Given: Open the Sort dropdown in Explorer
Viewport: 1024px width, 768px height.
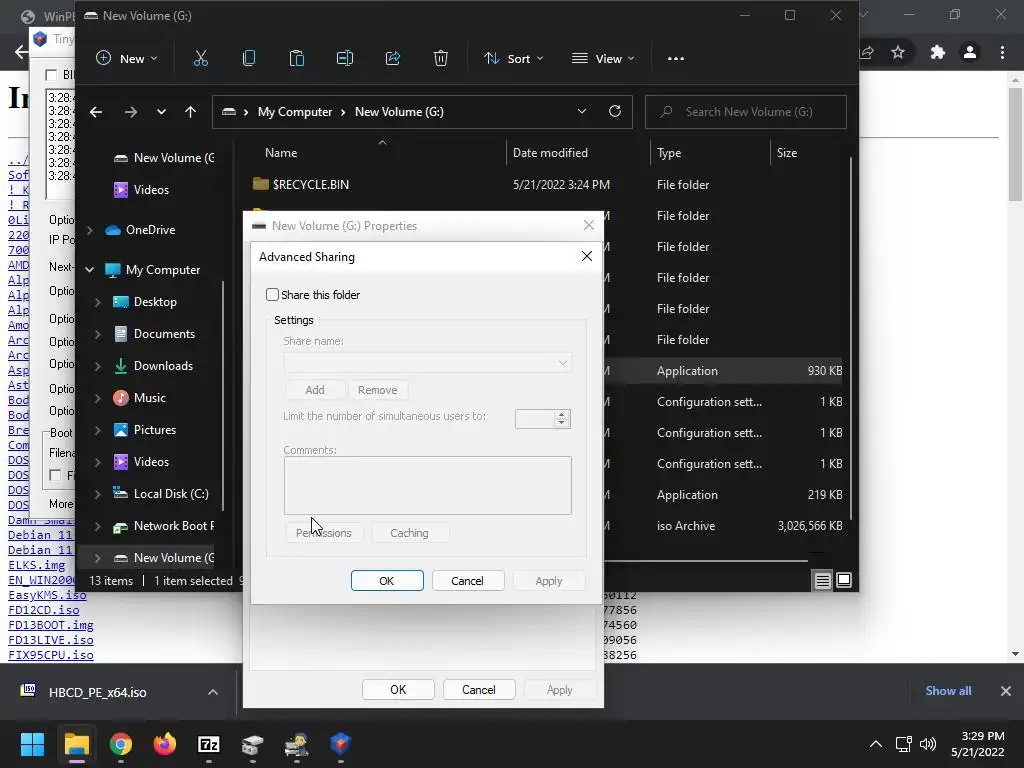Looking at the screenshot, I should click(x=513, y=58).
